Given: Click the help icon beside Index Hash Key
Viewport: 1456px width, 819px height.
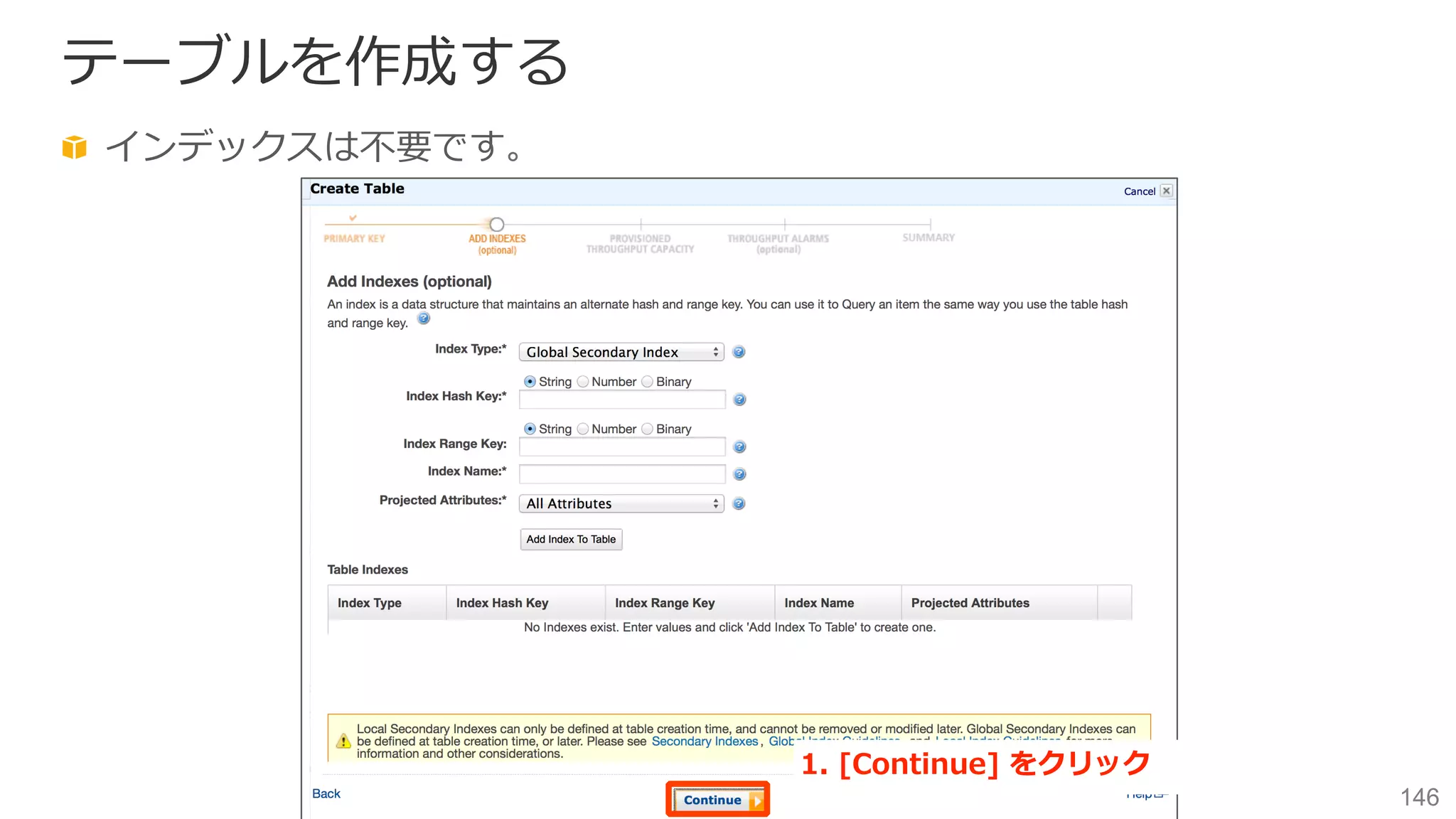Looking at the screenshot, I should point(739,400).
